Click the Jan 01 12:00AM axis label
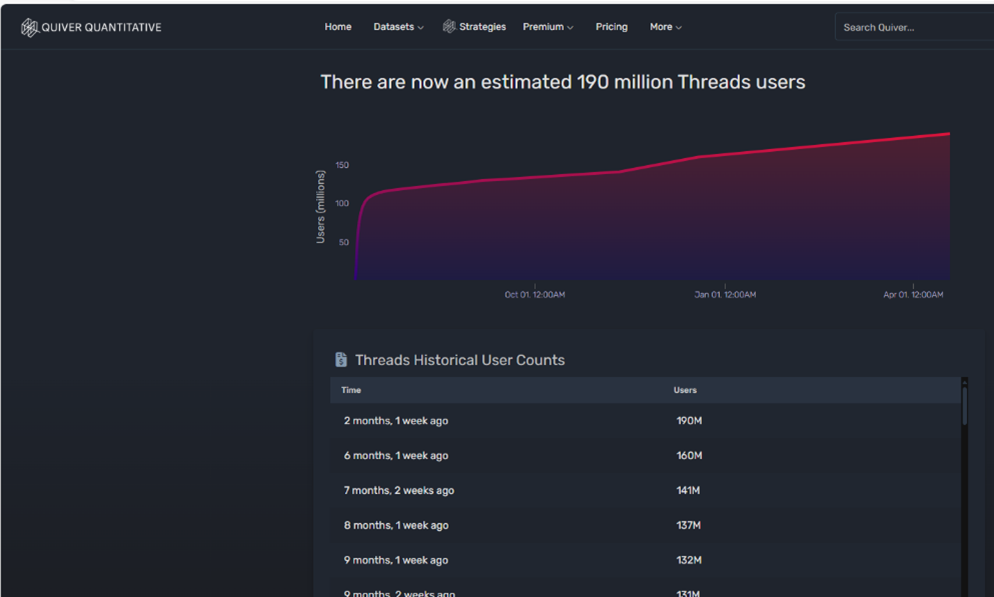The height and width of the screenshot is (597, 994). click(x=725, y=295)
